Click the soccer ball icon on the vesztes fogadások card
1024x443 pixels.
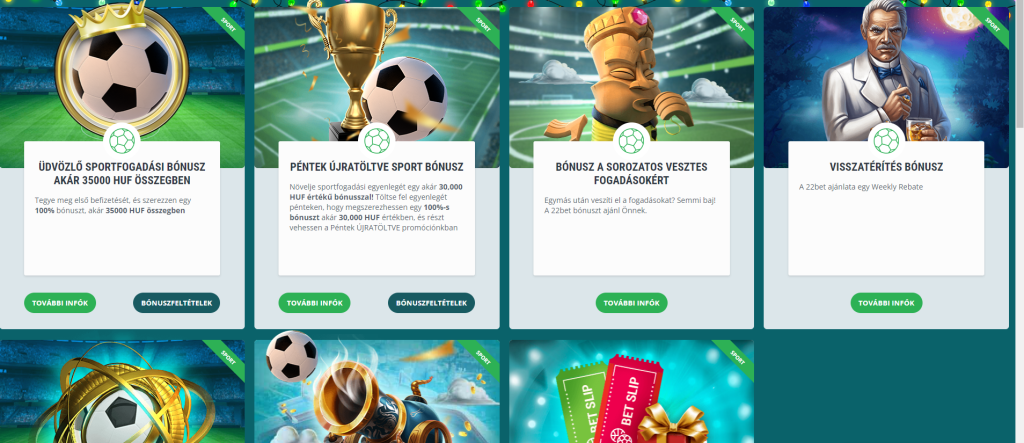point(632,140)
